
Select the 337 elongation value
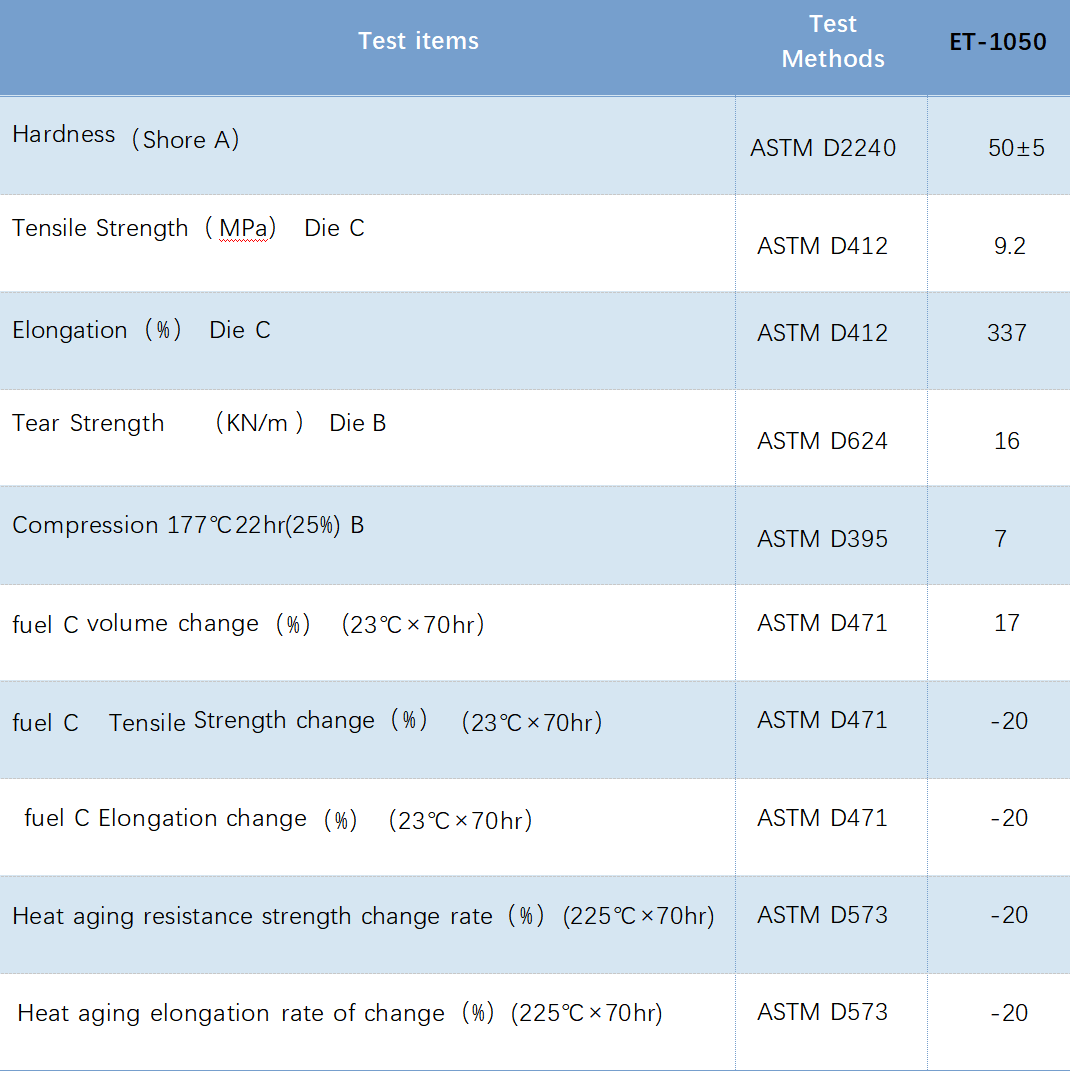[1006, 333]
